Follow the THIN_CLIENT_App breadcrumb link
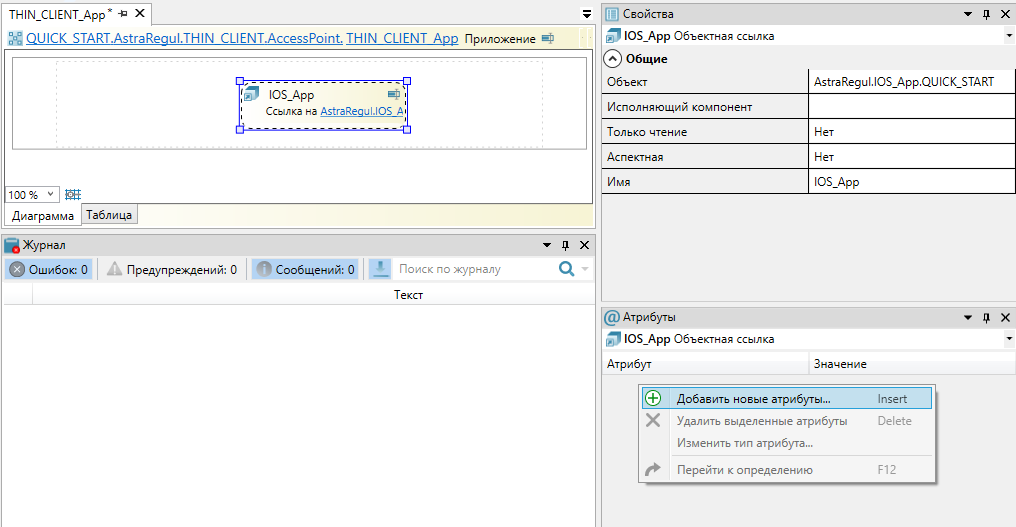The image size is (1016, 527). pos(402,39)
